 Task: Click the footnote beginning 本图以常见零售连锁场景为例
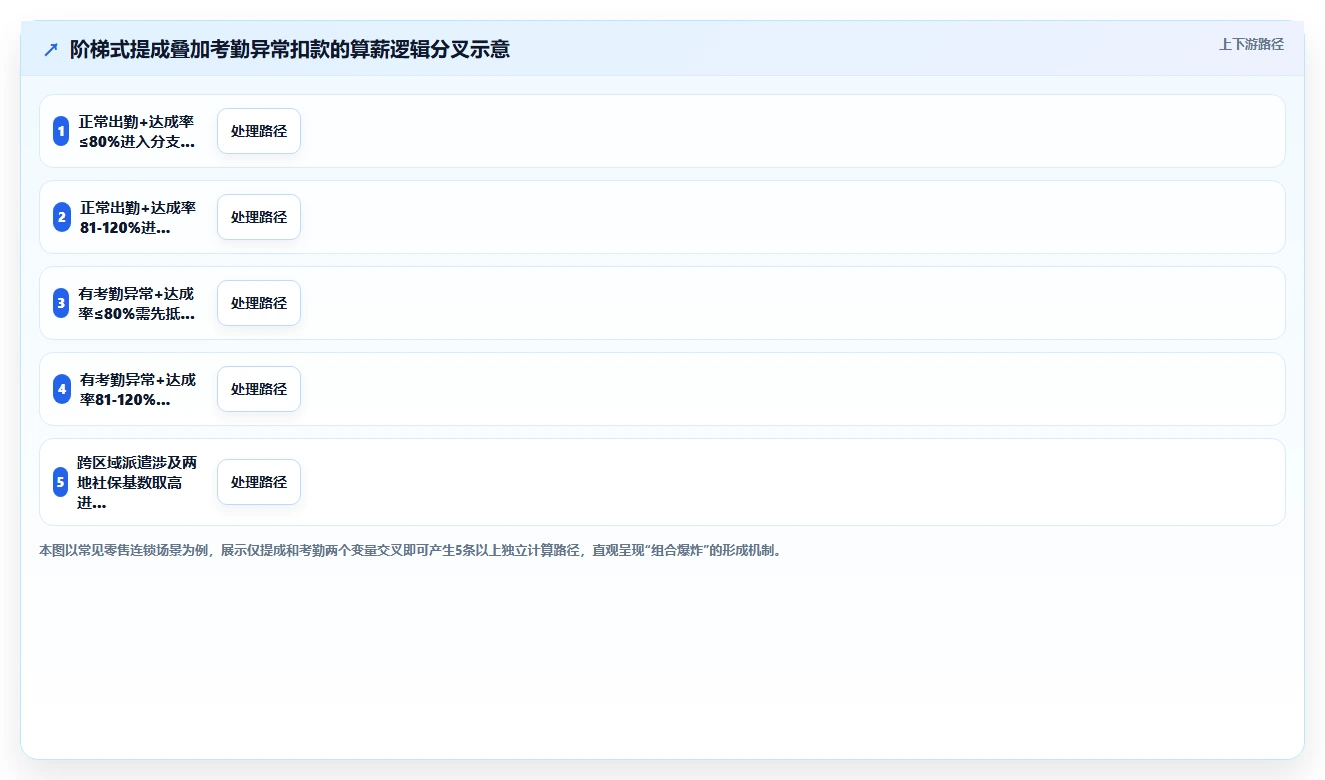coord(411,550)
